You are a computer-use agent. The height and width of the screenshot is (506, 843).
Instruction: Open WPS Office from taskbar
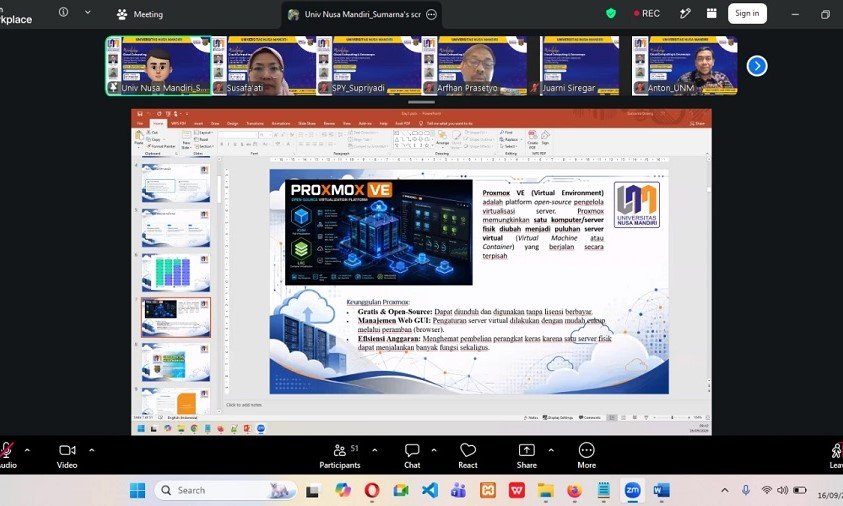click(x=517, y=490)
